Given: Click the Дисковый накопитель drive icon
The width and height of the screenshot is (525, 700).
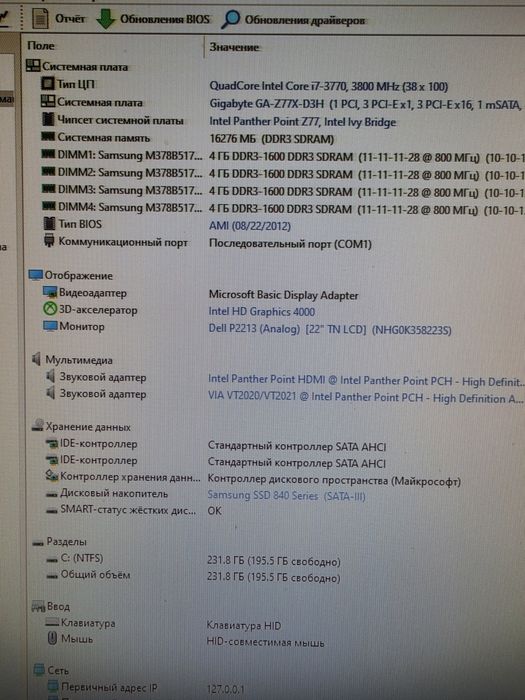Looking at the screenshot, I should coord(52,494).
